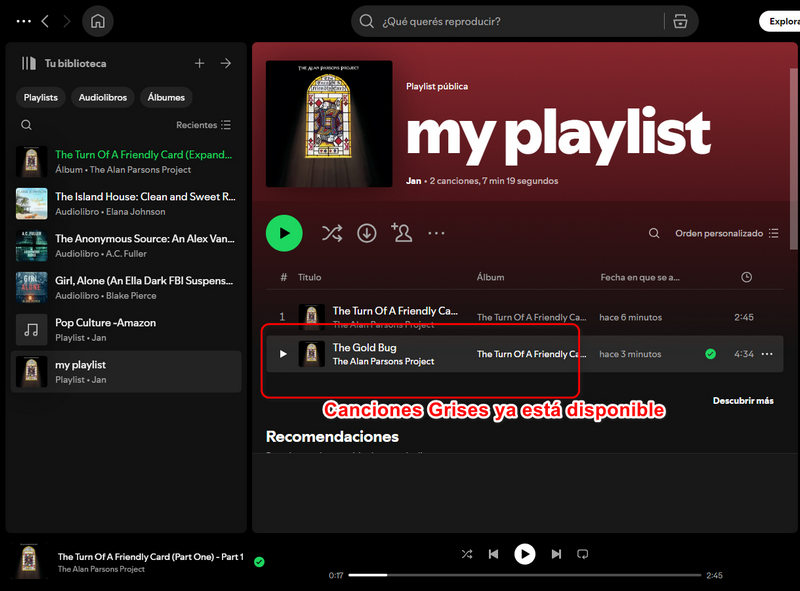Viewport: 800px width, 591px height.
Task: Click the green downloaded badge on The Gold Bug
Action: click(x=710, y=354)
